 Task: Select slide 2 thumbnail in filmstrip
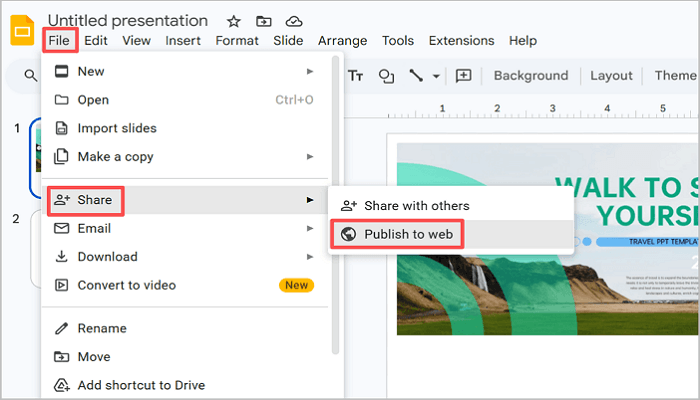36,249
